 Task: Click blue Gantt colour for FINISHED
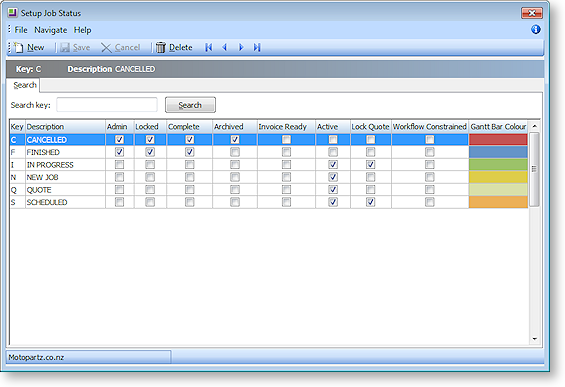click(x=498, y=152)
